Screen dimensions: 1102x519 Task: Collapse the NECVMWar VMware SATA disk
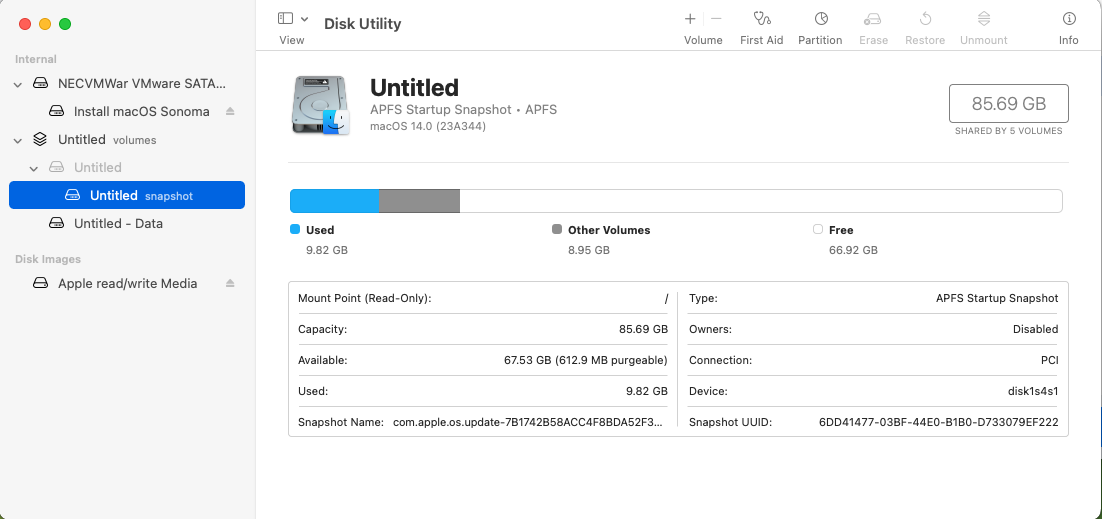click(18, 84)
